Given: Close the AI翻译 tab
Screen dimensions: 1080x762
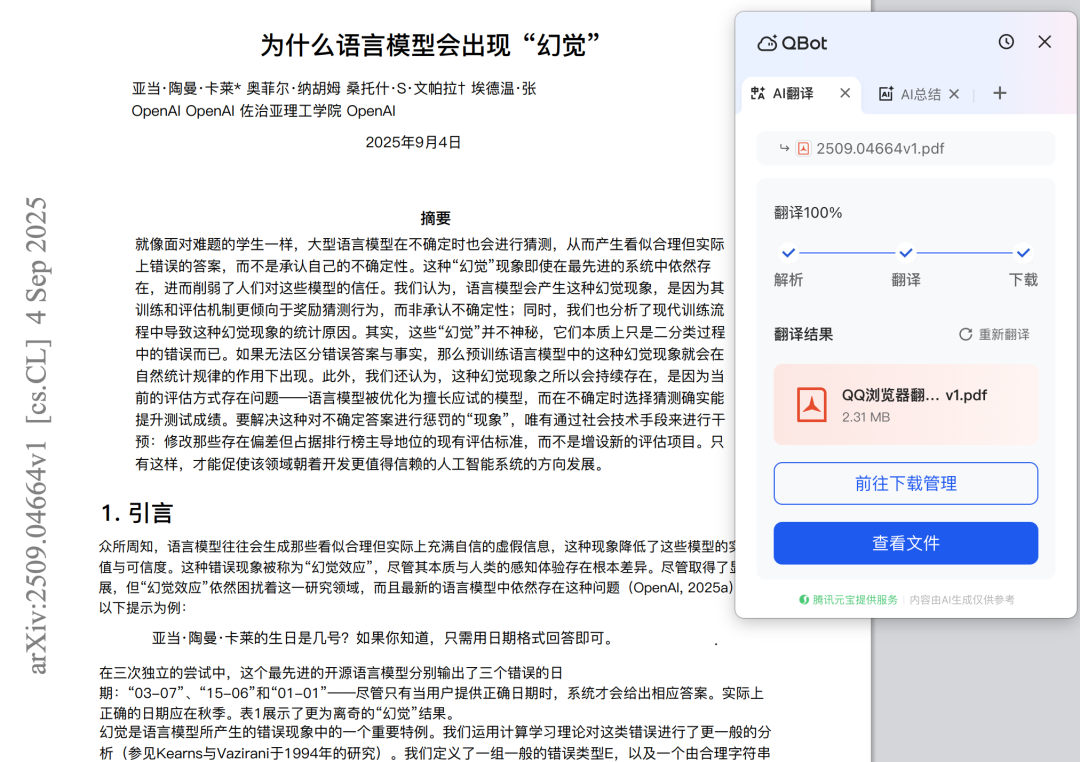Looking at the screenshot, I should point(845,93).
